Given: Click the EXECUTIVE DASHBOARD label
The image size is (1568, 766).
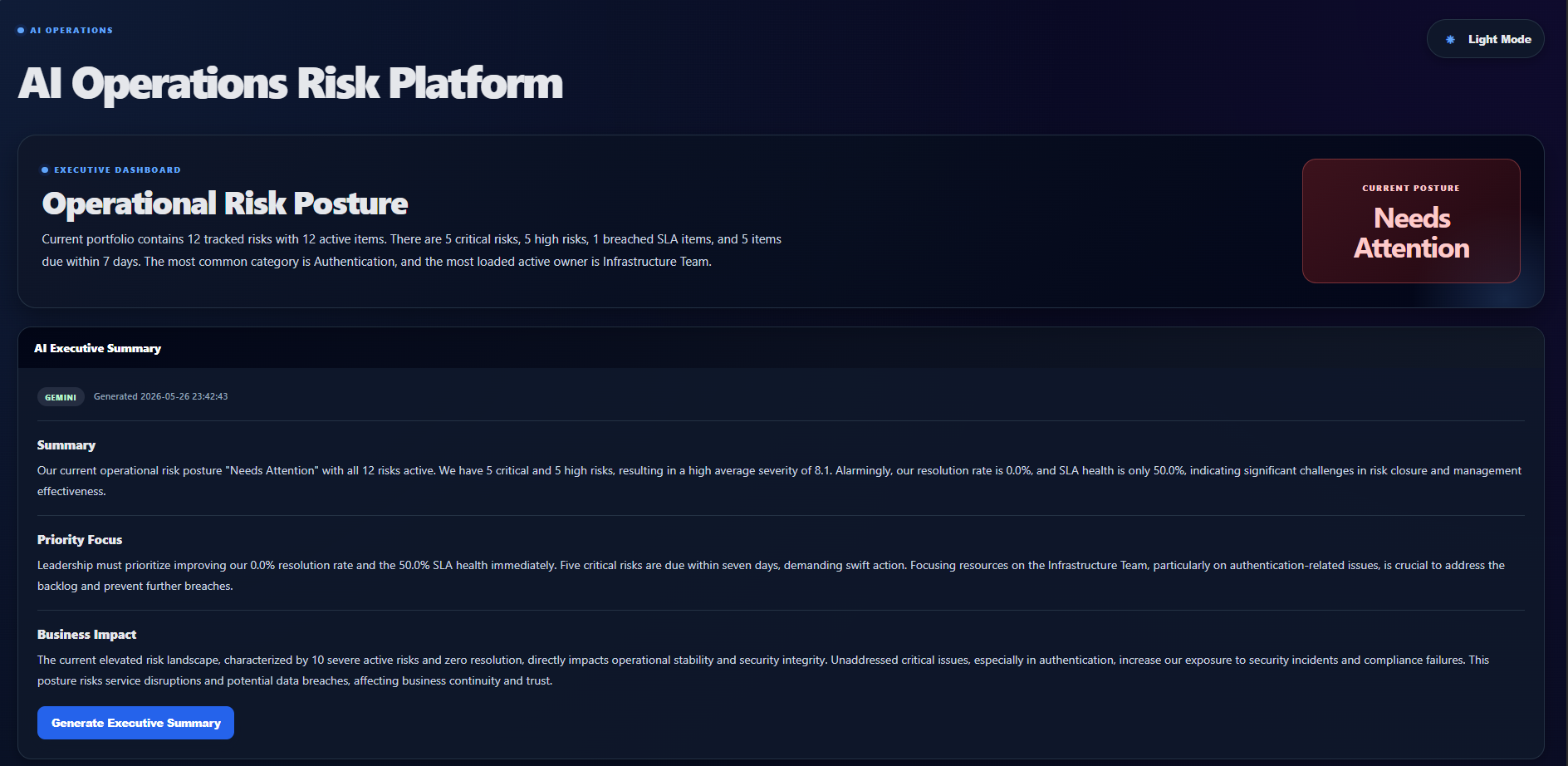Looking at the screenshot, I should [117, 169].
